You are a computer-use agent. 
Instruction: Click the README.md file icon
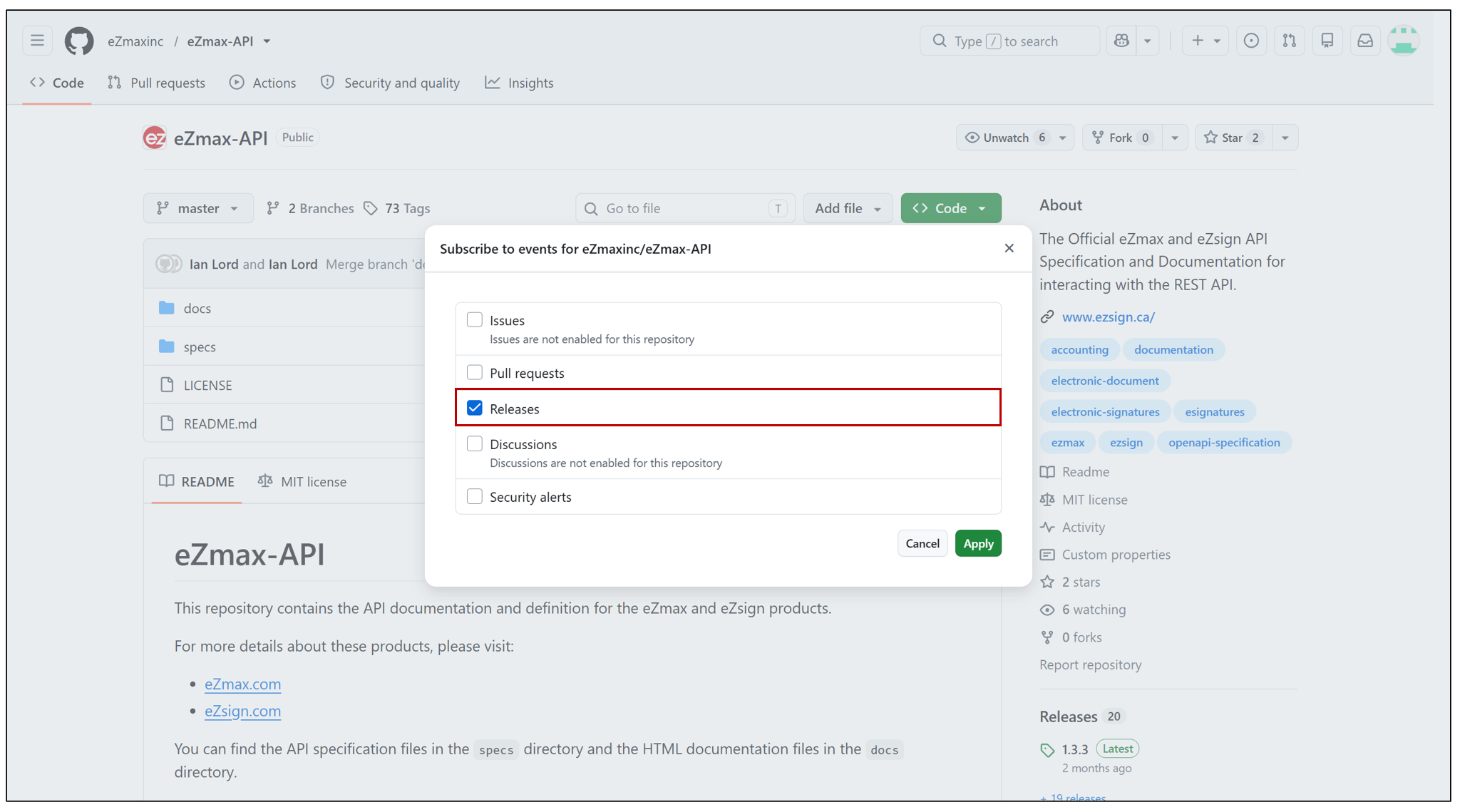tap(167, 423)
